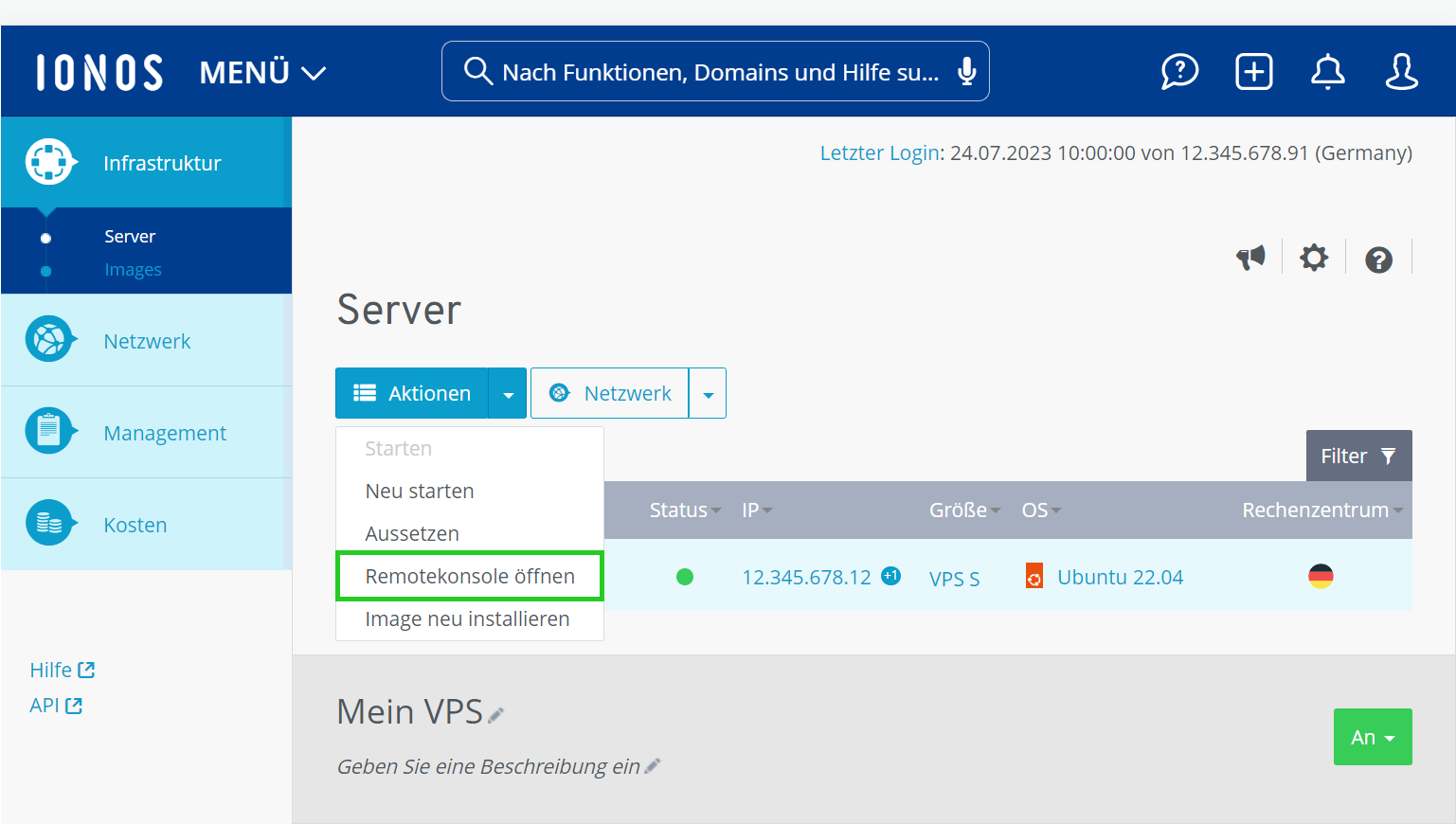Click the search magnifier icon

[477, 71]
